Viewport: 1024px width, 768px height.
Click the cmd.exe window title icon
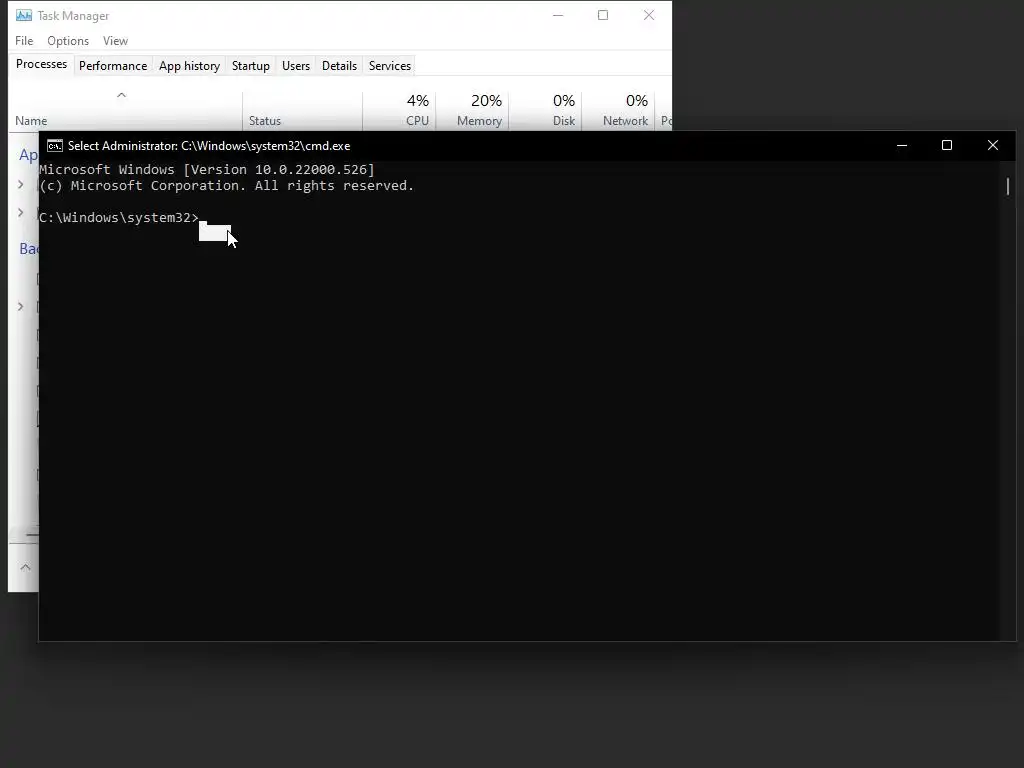point(55,146)
